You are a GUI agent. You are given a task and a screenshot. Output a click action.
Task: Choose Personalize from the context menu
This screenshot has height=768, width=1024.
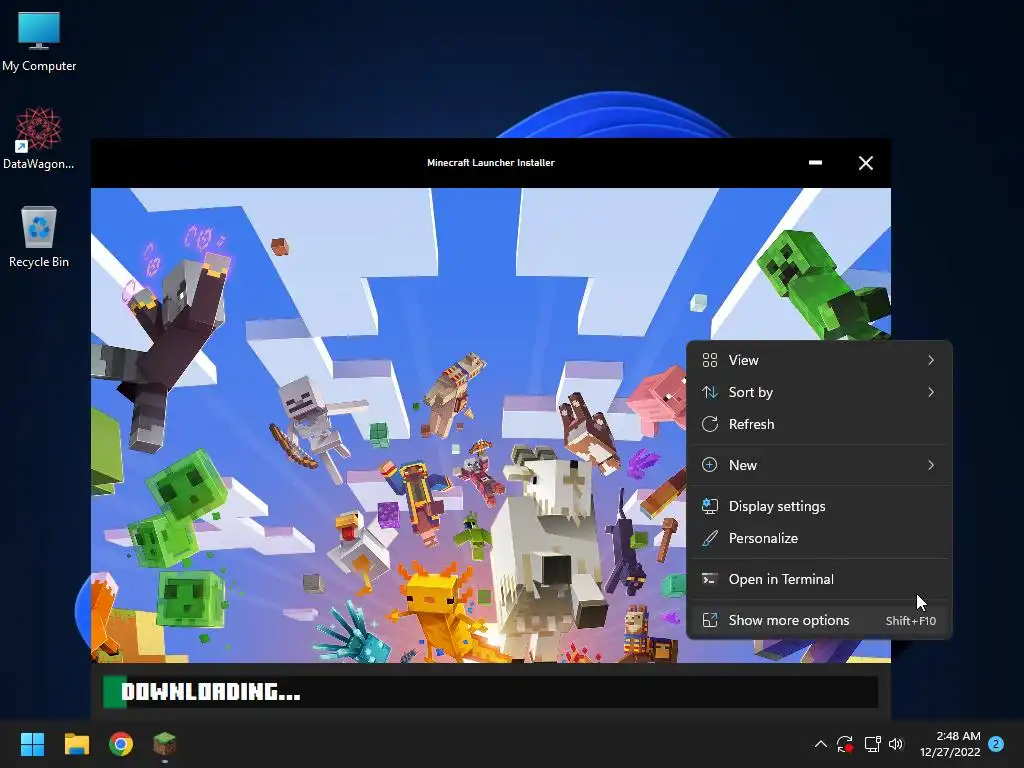click(x=820, y=538)
